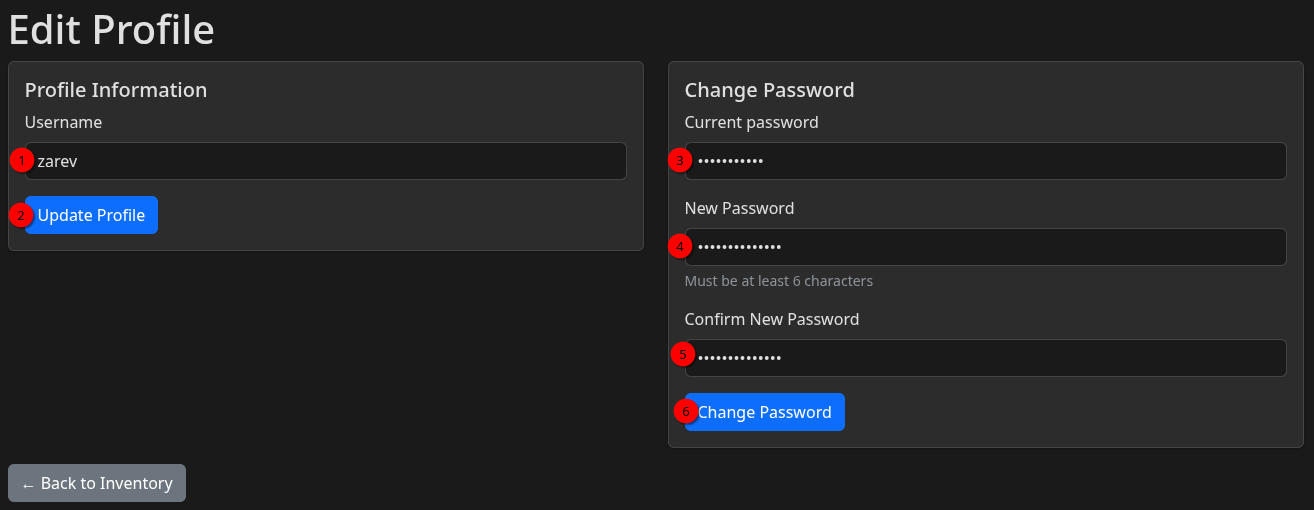
Task: Select the red badge numbered 4
Action: coord(680,246)
